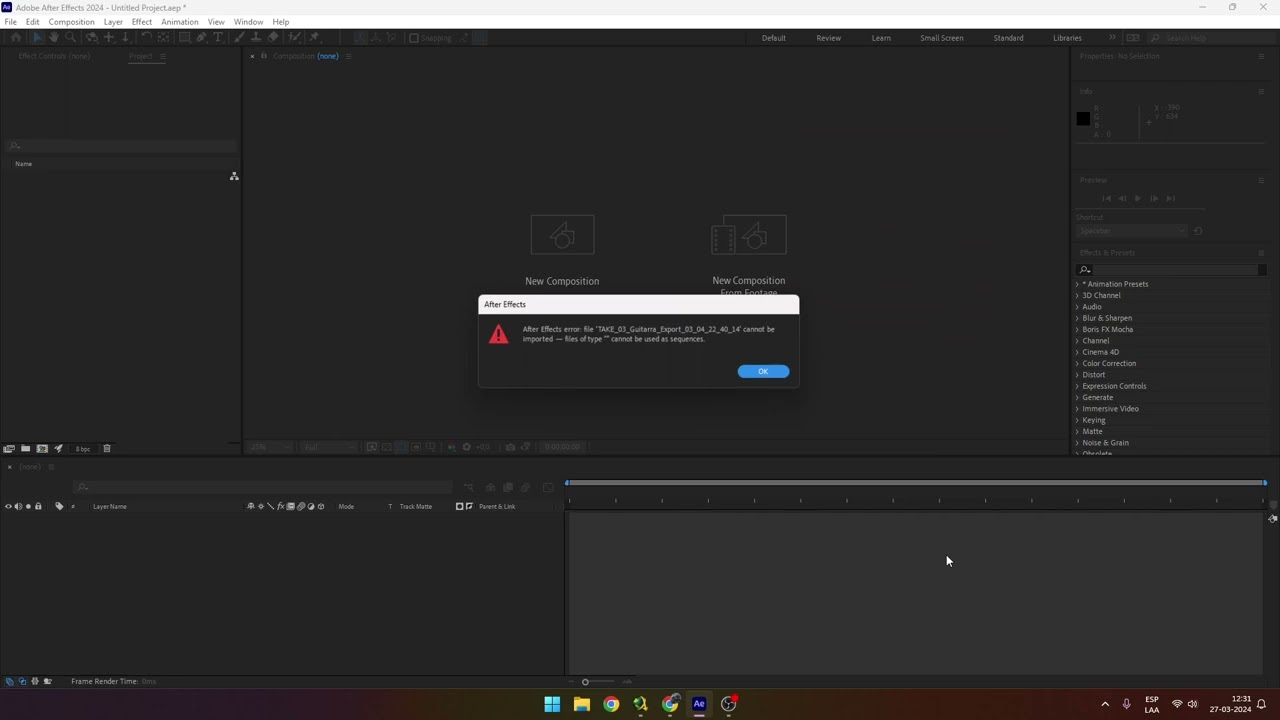
Task: Expand the Animation Presets category
Action: pos(1078,284)
